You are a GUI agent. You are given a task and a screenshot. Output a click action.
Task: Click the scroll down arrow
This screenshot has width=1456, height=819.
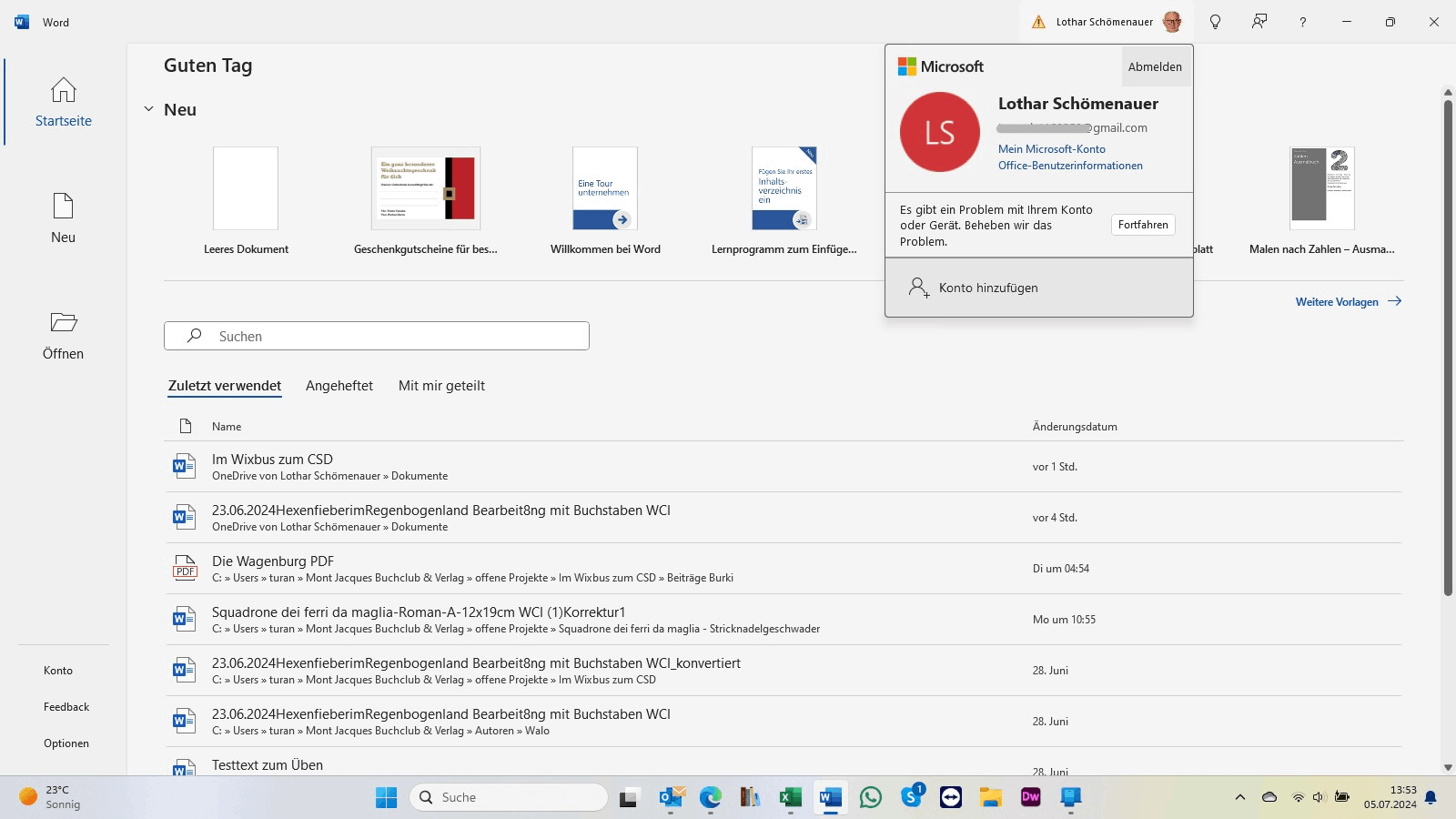(x=1448, y=767)
